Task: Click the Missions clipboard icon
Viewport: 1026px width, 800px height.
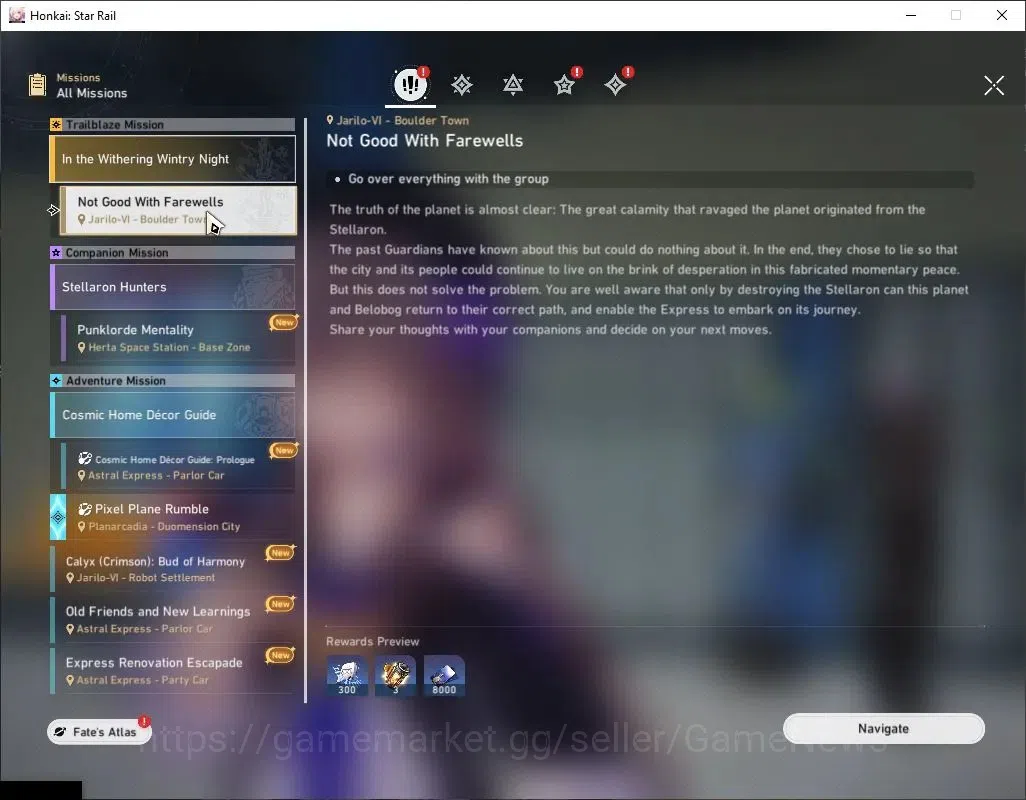Action: click(37, 85)
